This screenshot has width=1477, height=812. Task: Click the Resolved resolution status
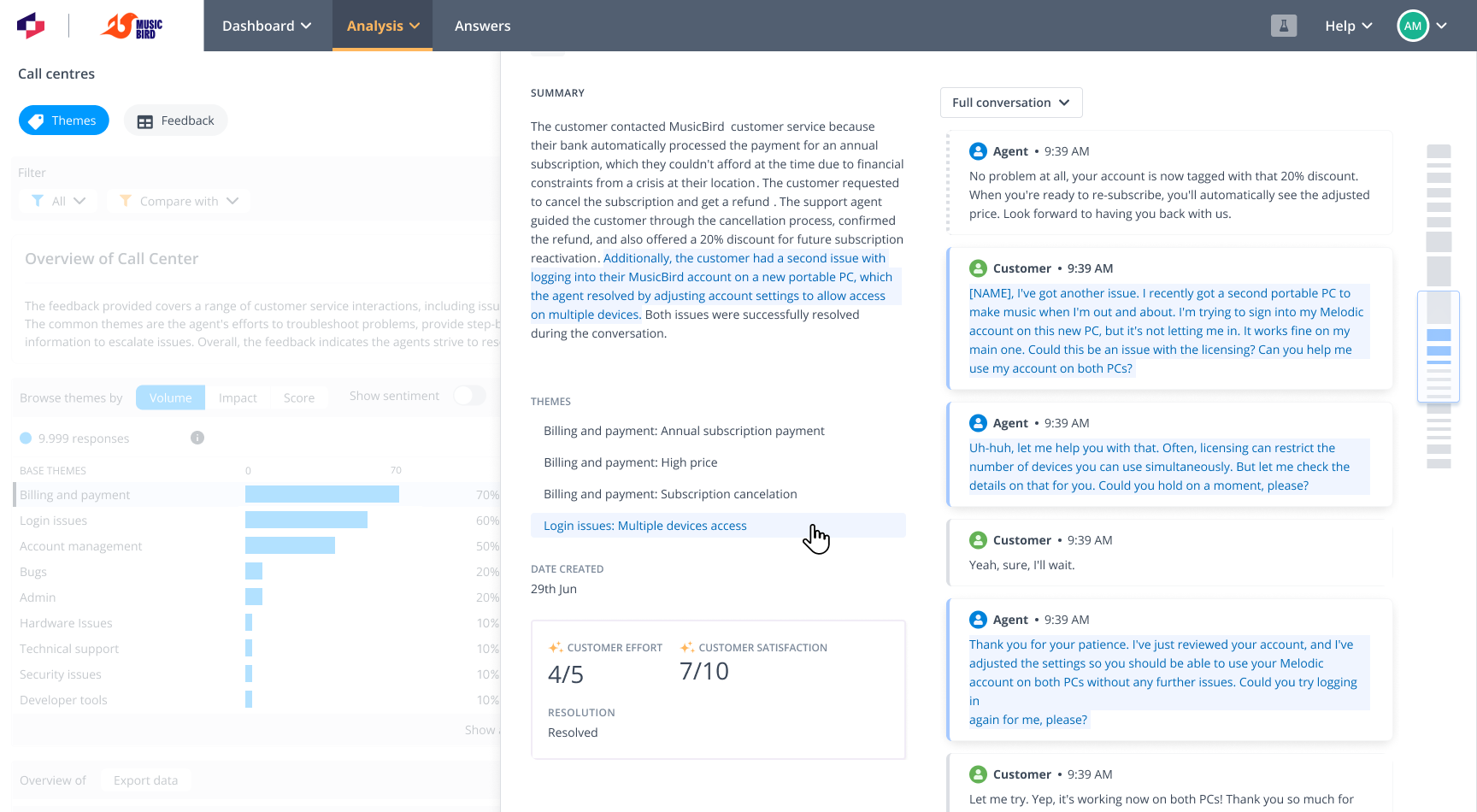pos(573,733)
